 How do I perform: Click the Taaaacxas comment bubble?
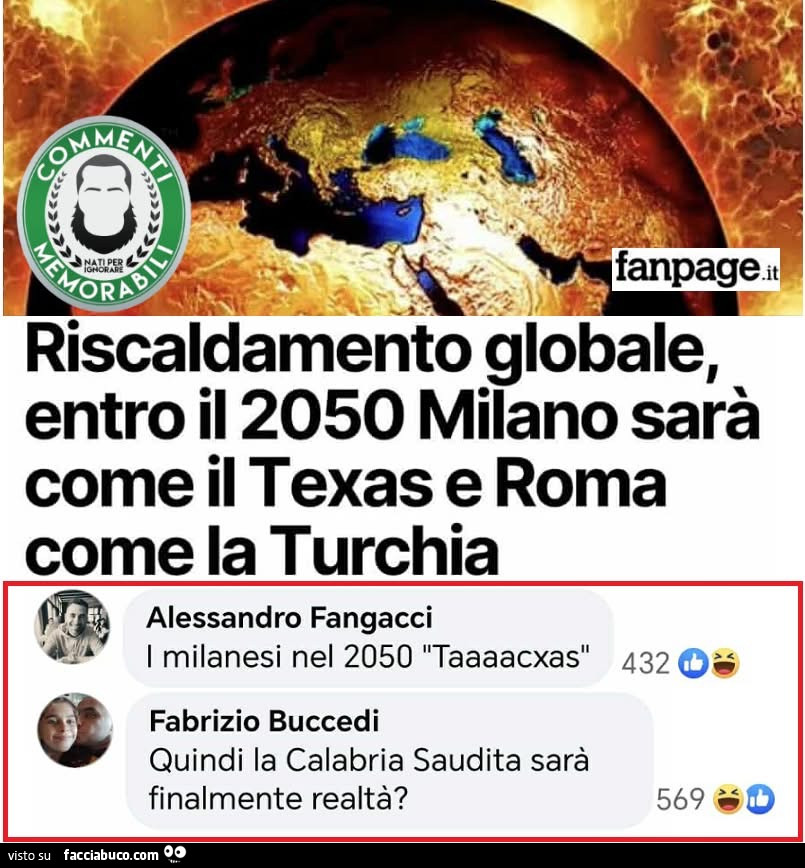[368, 638]
